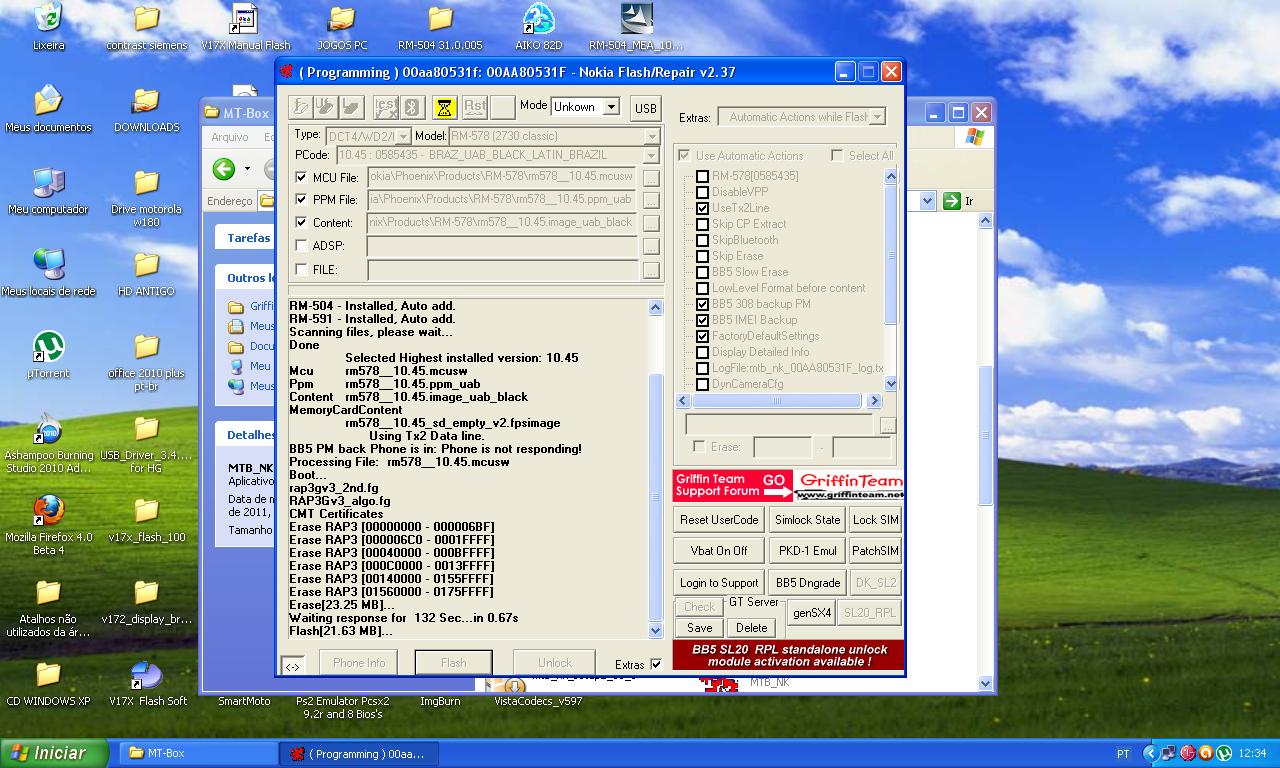Click the 'Uf' hand toolbar icon

pyautogui.click(x=325, y=107)
